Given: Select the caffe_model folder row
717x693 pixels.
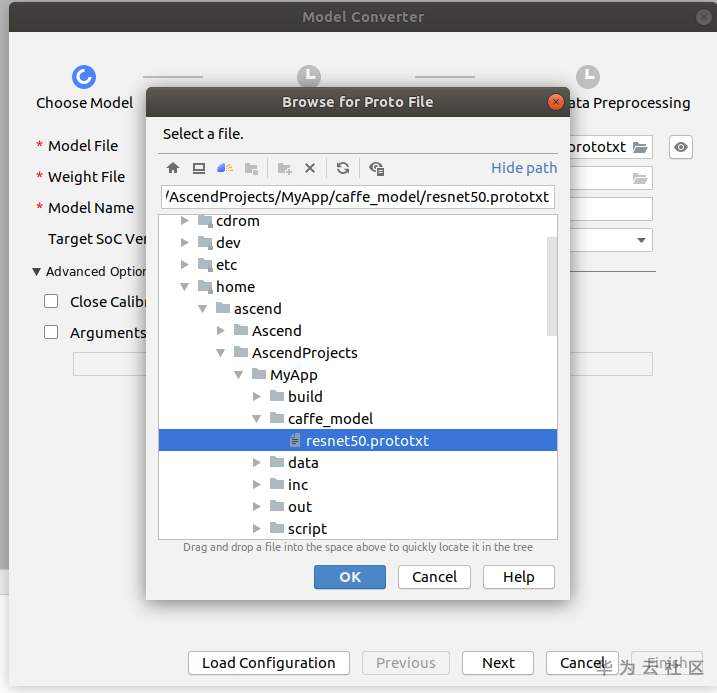Looking at the screenshot, I should click(x=358, y=418).
